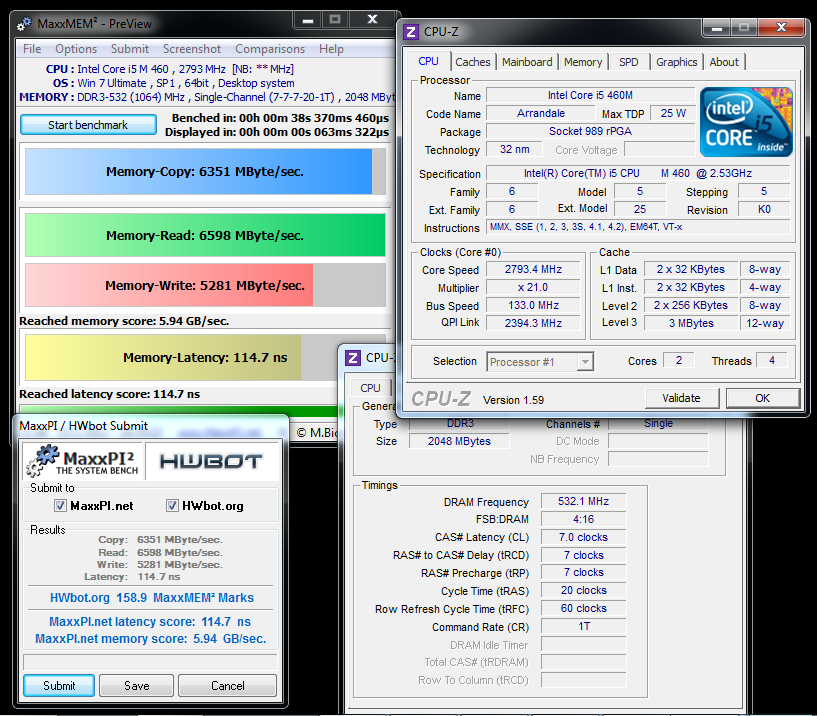Screen dimensions: 817x716
Task: Click the Name field showing Intel Core i5 460M
Action: (590, 95)
